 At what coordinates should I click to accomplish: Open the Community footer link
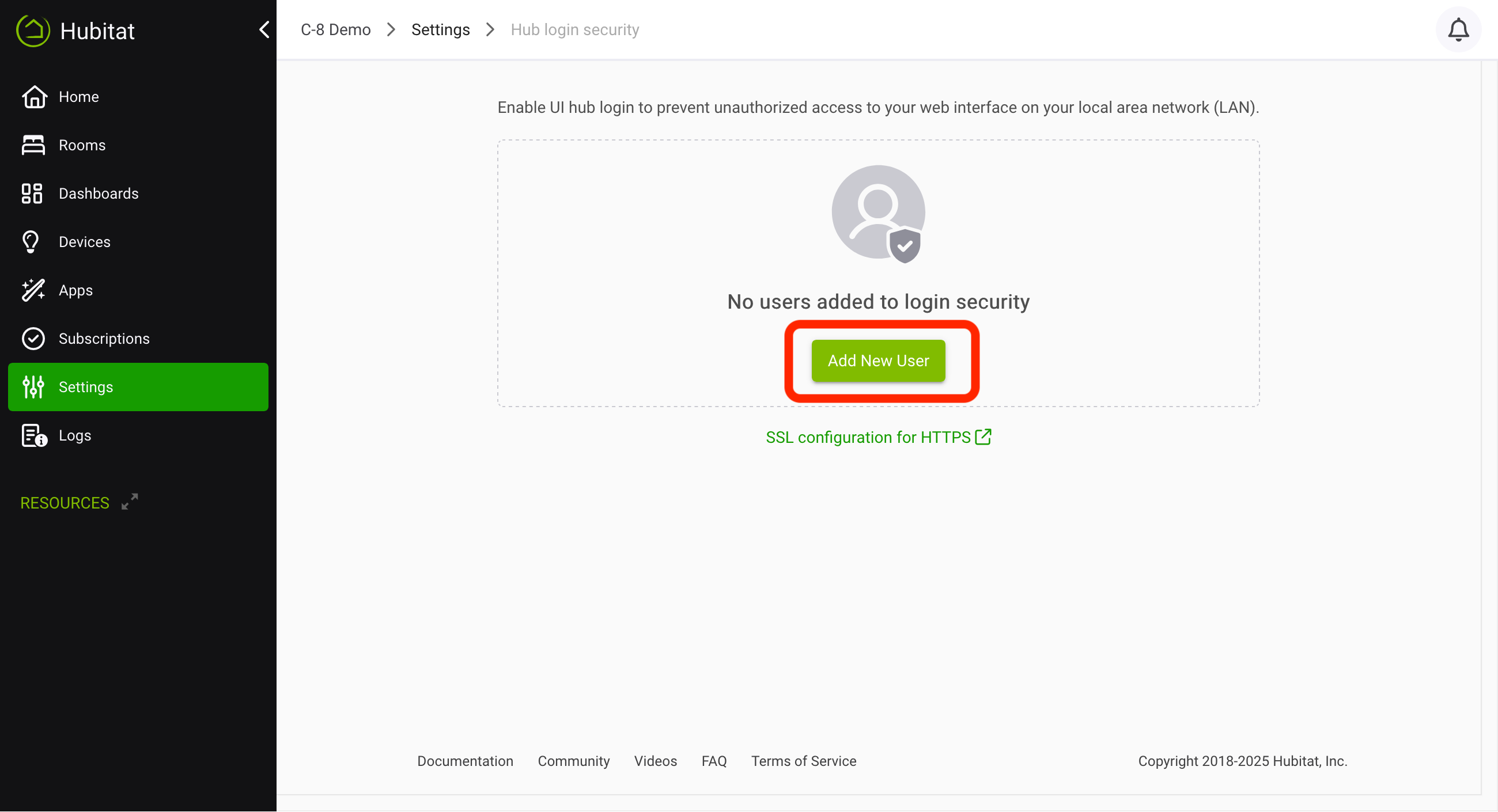(573, 761)
